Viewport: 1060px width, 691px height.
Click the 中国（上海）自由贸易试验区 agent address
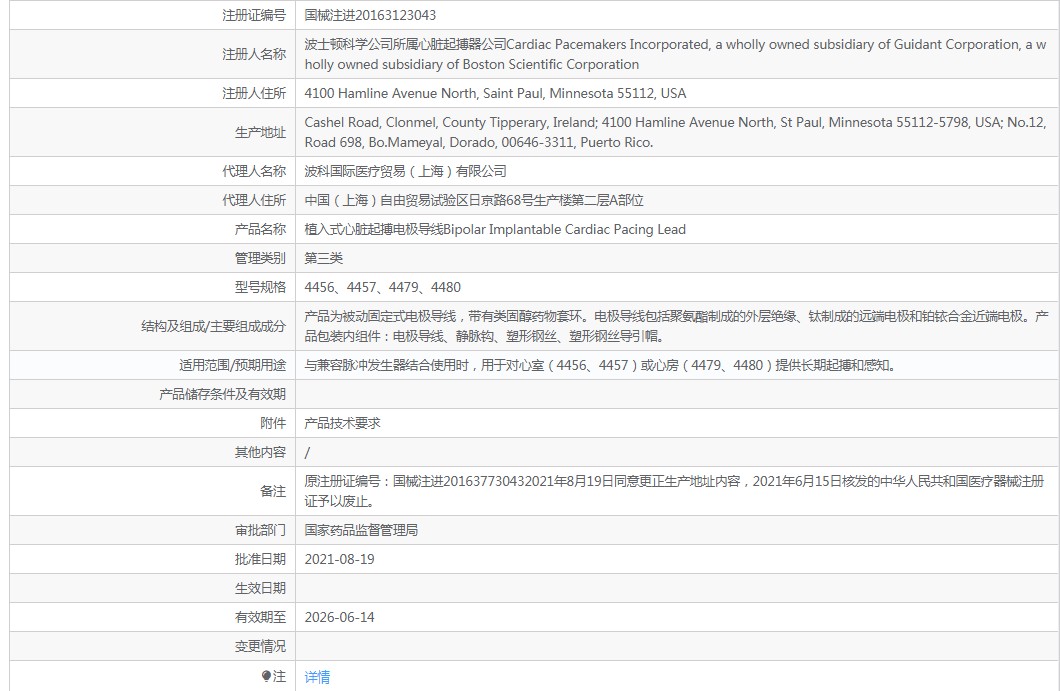pyautogui.click(x=474, y=200)
